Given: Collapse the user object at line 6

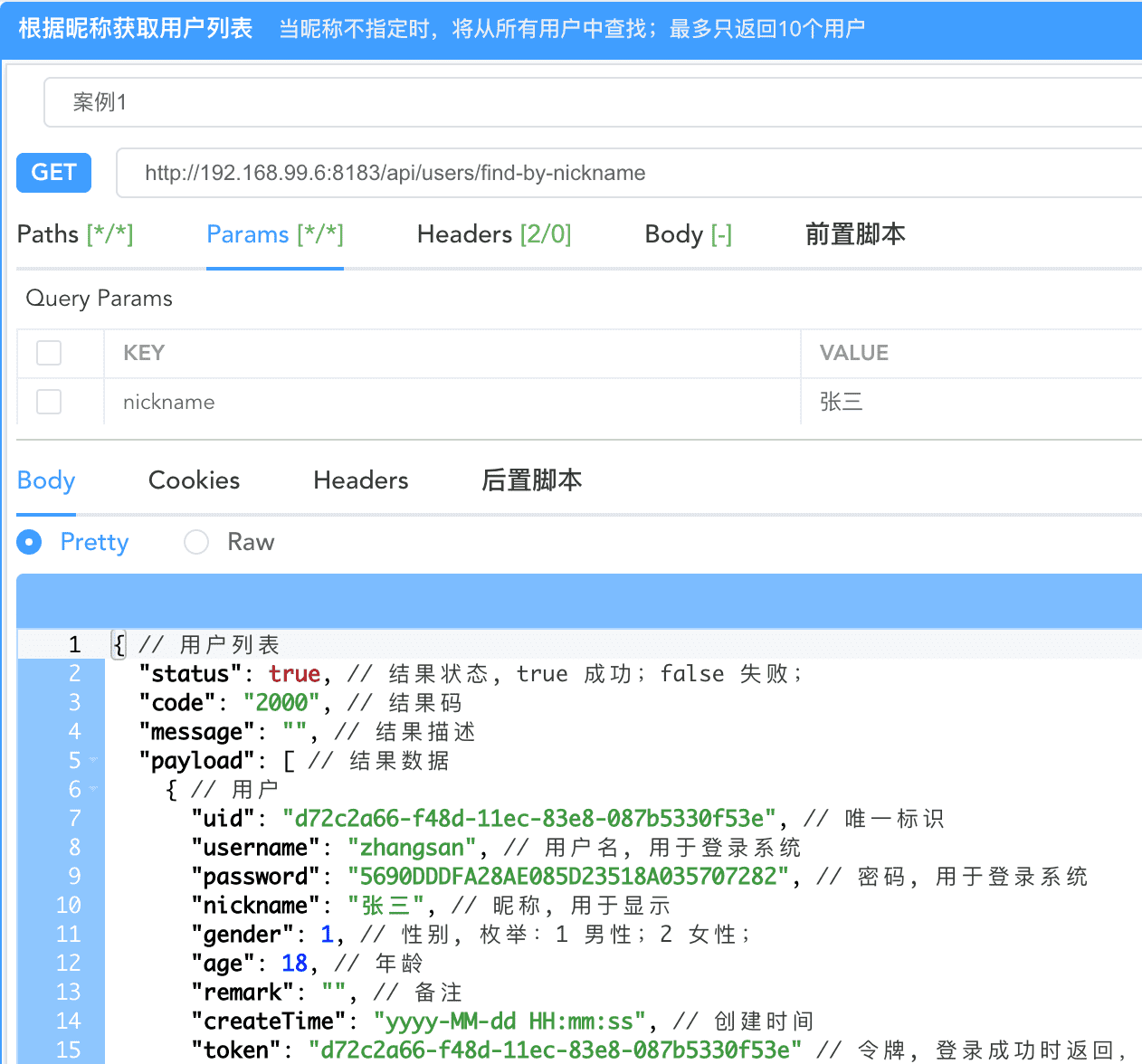Looking at the screenshot, I should pos(93,790).
